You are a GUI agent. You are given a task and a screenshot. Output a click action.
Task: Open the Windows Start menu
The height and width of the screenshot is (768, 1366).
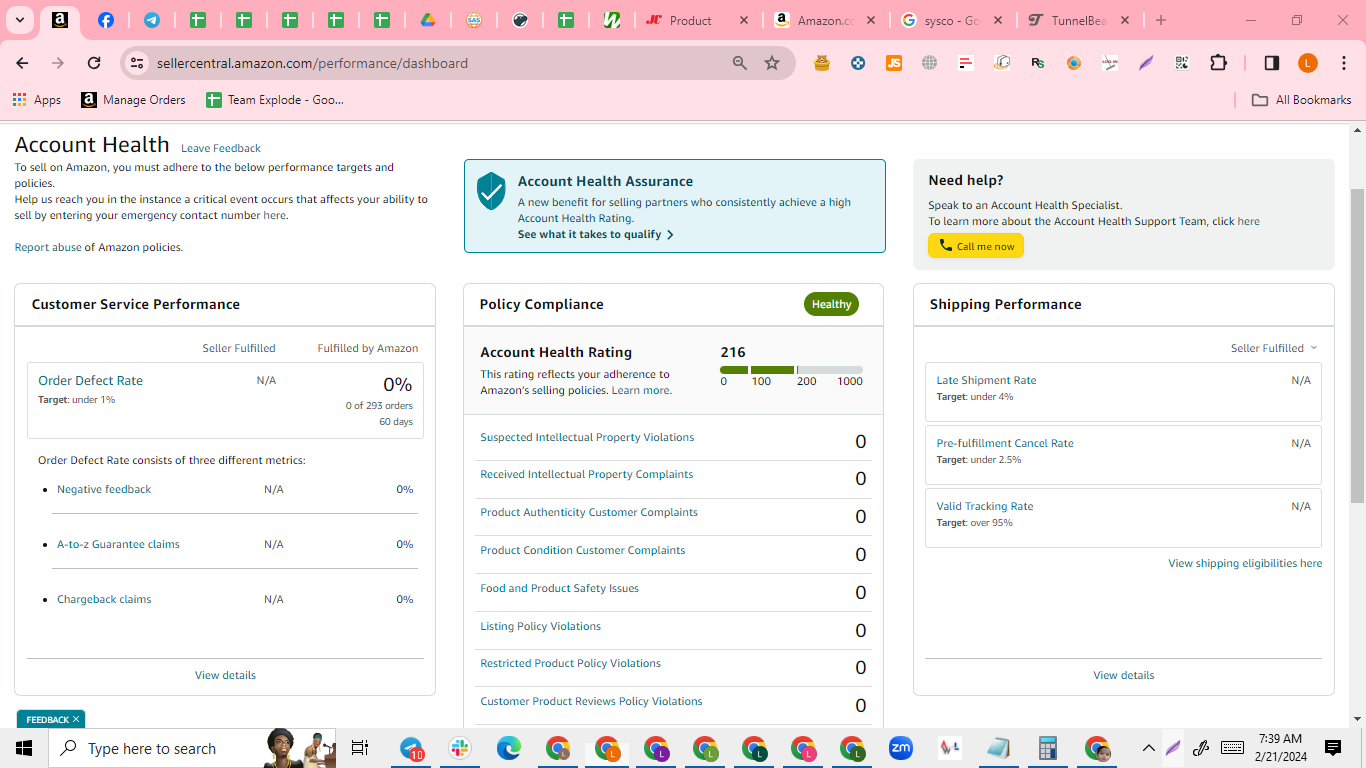[23, 748]
